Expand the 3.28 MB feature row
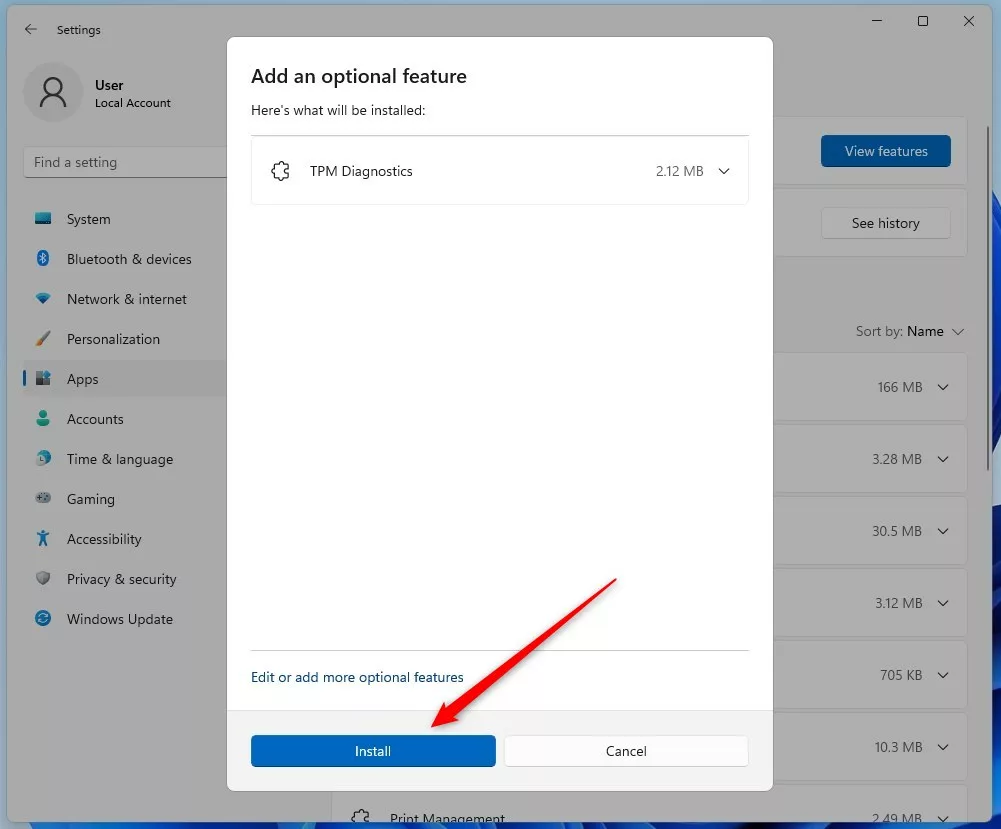Image resolution: width=1001 pixels, height=829 pixels. coord(942,459)
